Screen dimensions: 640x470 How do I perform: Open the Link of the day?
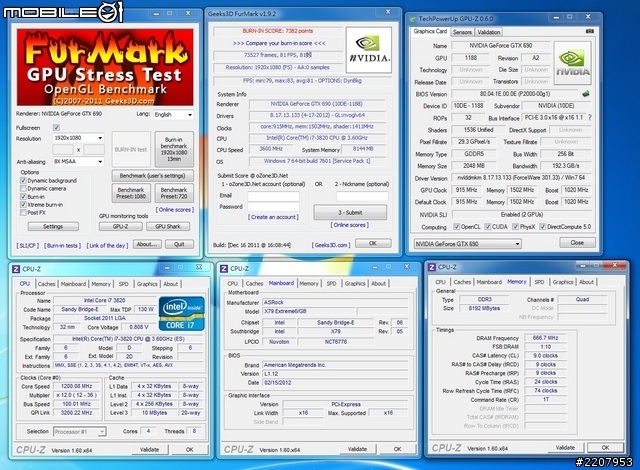107,246
